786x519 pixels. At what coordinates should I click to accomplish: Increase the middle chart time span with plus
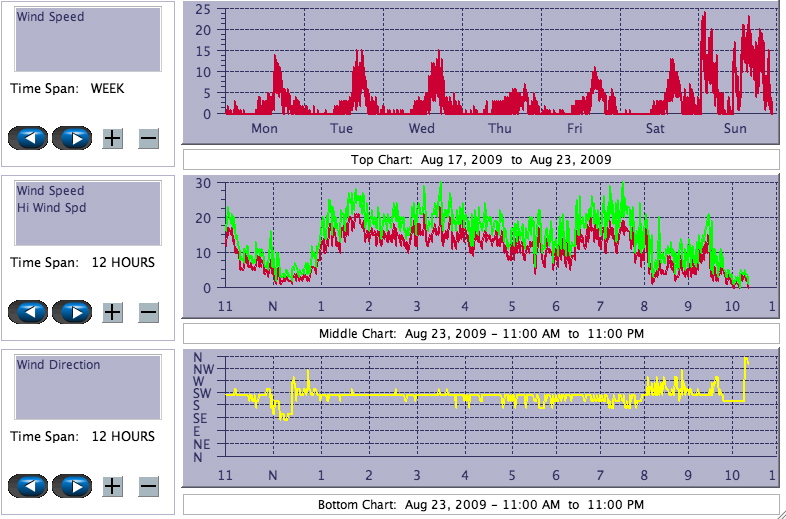(113, 313)
